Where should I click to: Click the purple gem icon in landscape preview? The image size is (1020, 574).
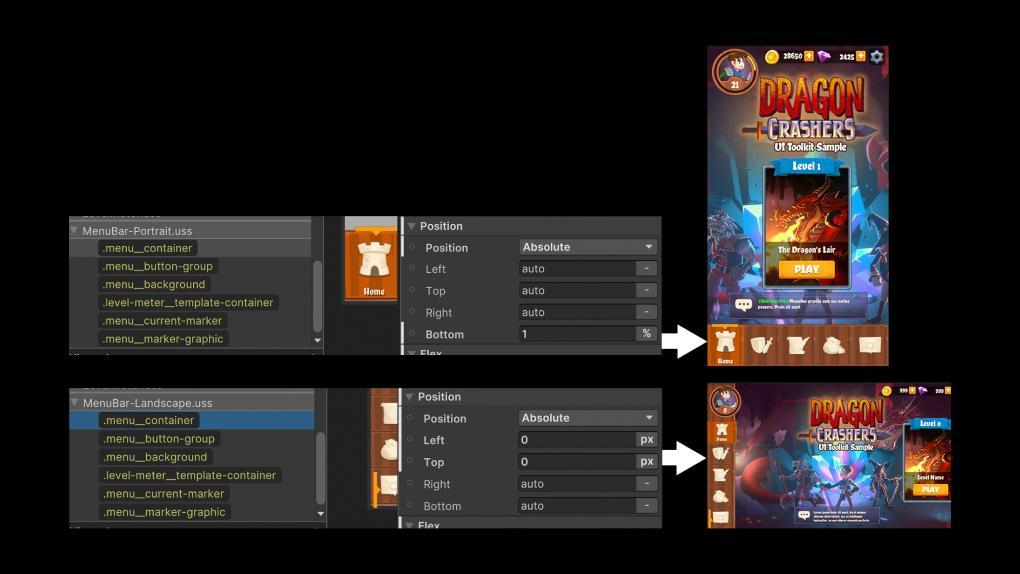922,390
